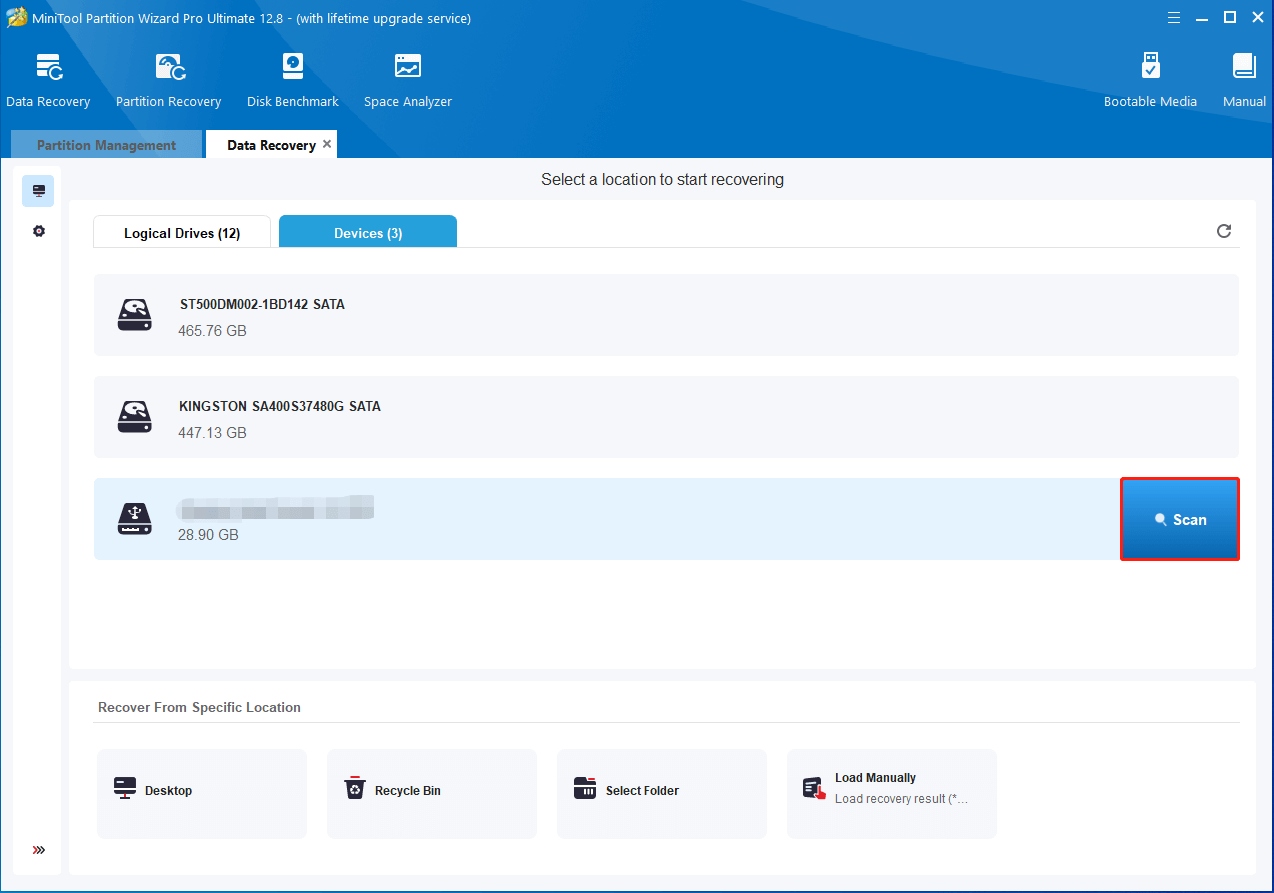Close the Data Recovery tab
Image resolution: width=1274 pixels, height=893 pixels.
[327, 144]
